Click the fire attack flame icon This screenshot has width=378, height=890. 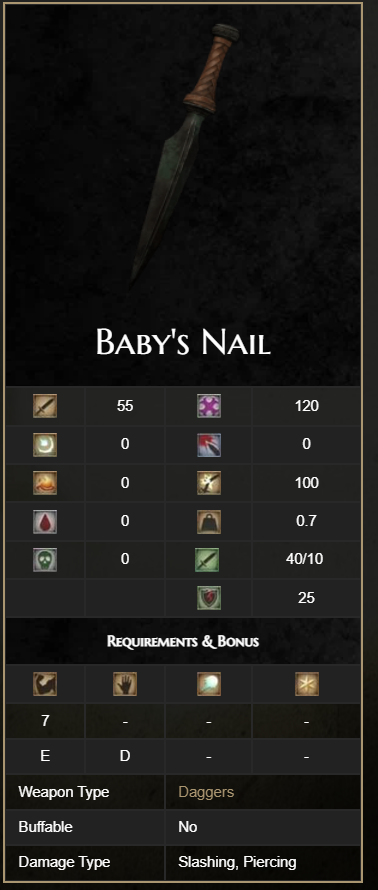(45, 482)
